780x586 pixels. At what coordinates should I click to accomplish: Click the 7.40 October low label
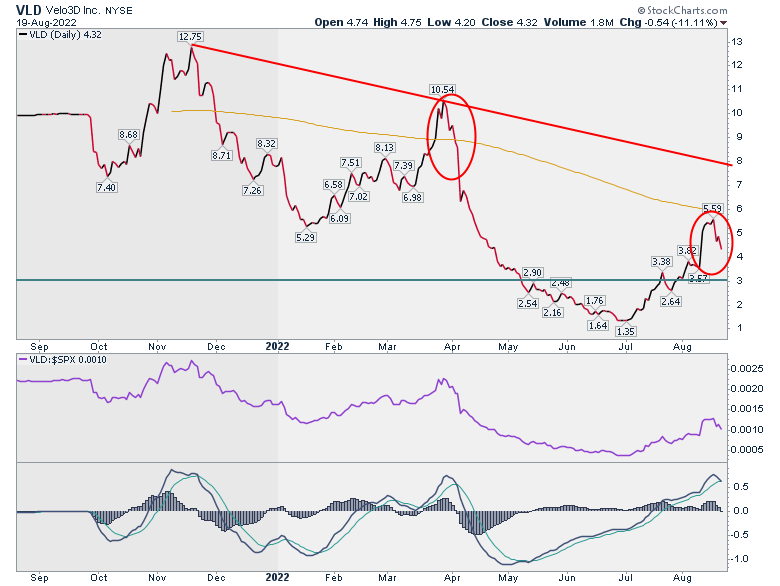(x=106, y=188)
